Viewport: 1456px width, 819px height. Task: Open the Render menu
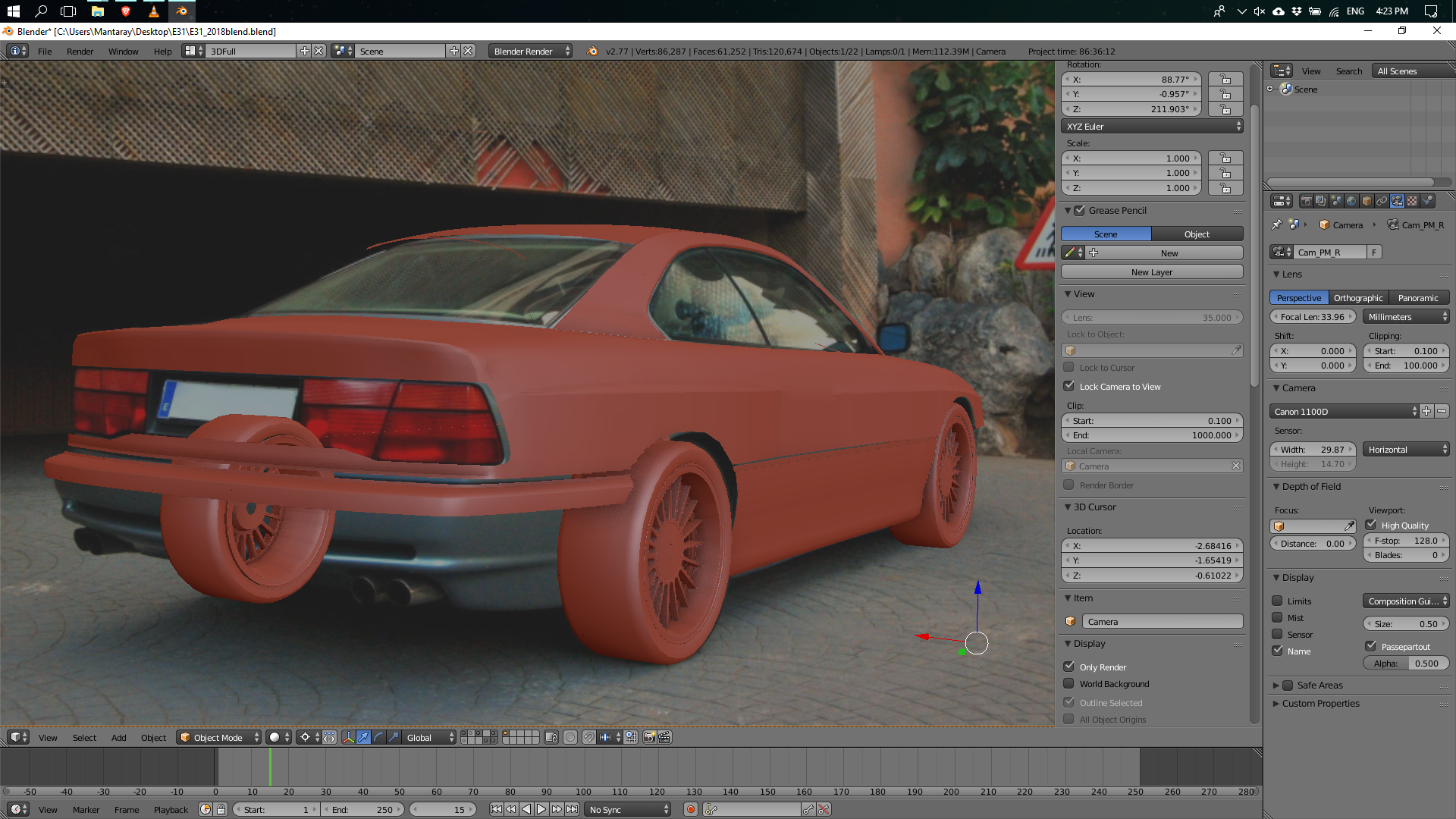[80, 52]
